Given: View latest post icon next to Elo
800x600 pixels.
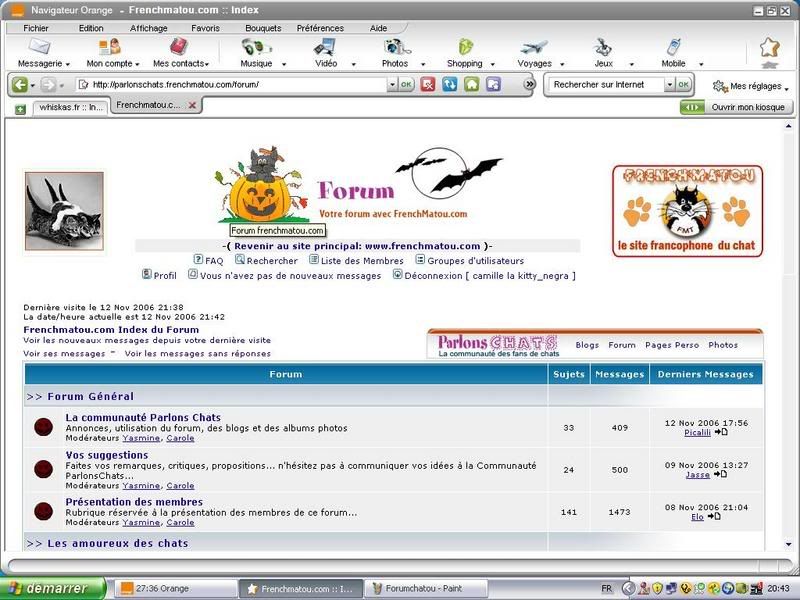Looking at the screenshot, I should point(714,516).
